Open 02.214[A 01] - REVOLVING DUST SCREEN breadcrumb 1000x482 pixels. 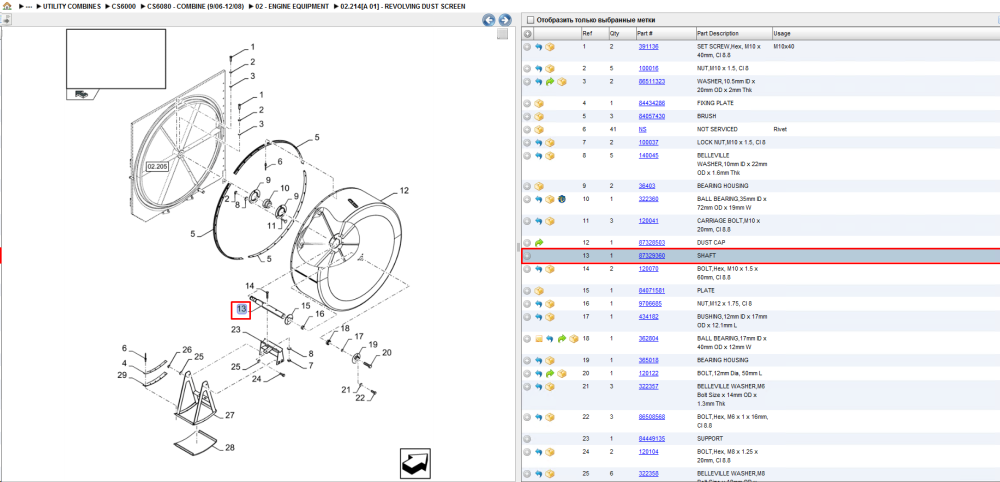click(403, 6)
